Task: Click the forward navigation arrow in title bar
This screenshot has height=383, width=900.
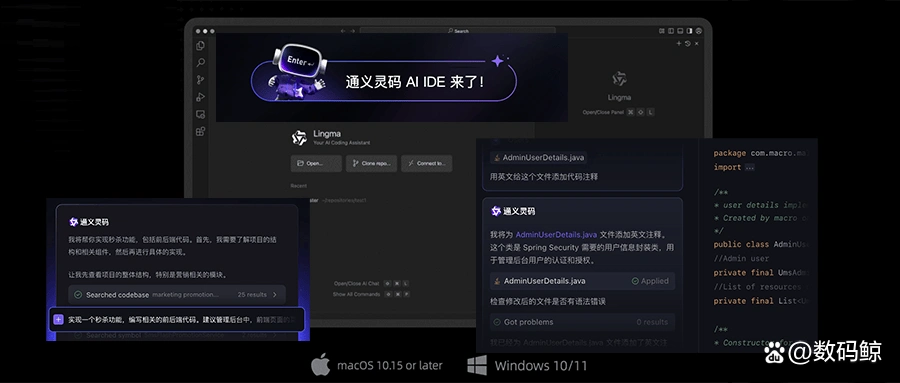Action: [x=352, y=31]
